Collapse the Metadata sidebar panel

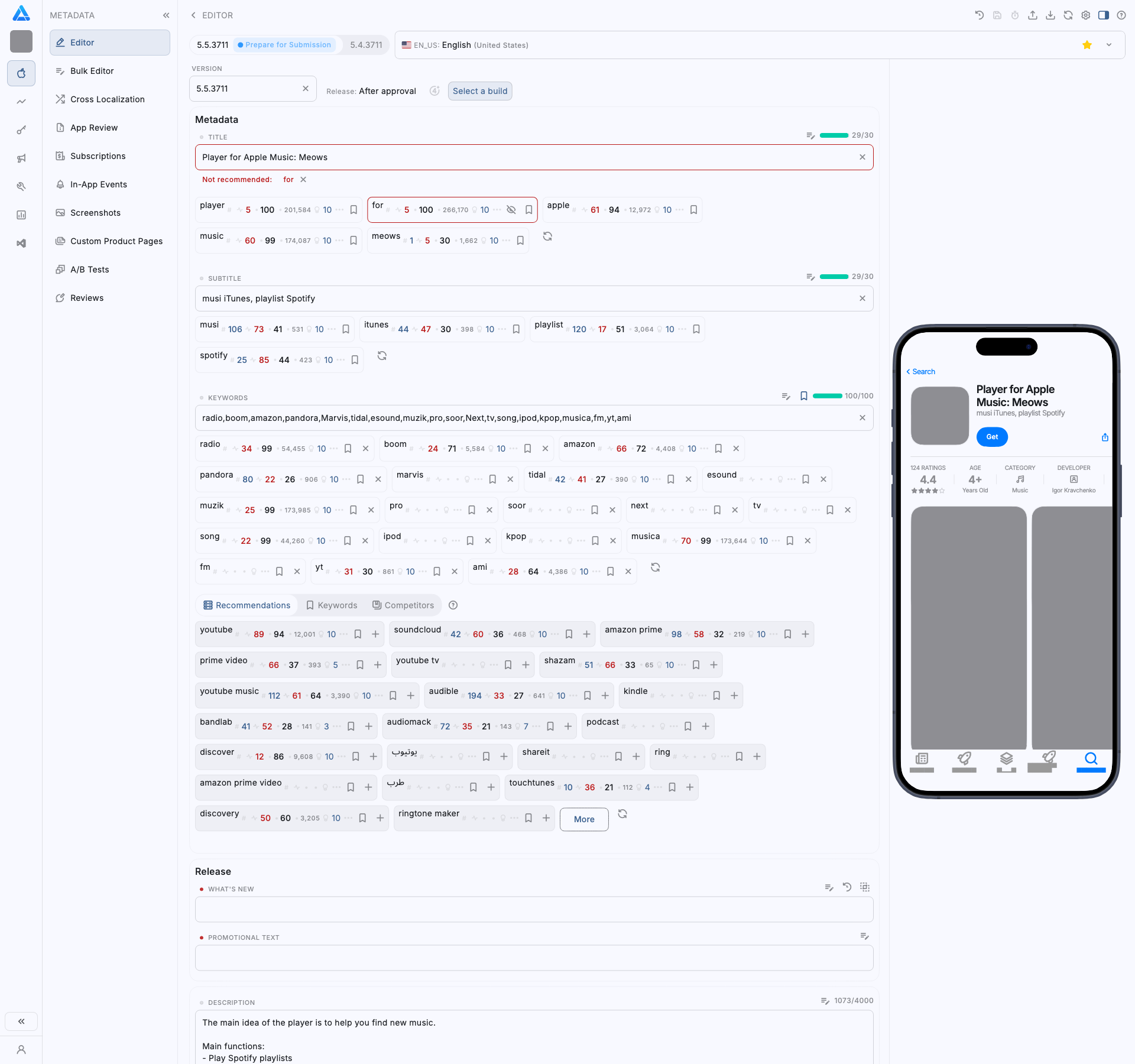(x=166, y=15)
